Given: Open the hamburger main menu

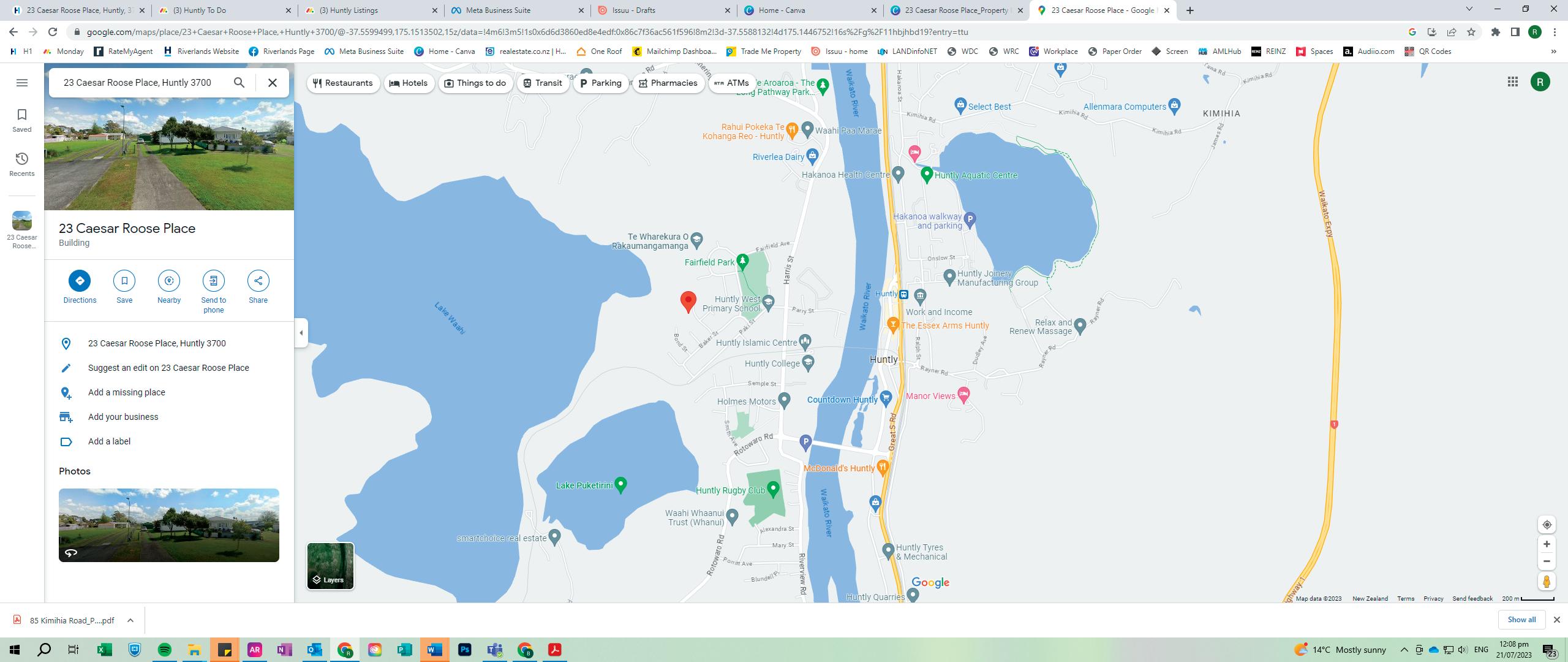Looking at the screenshot, I should click(x=22, y=83).
